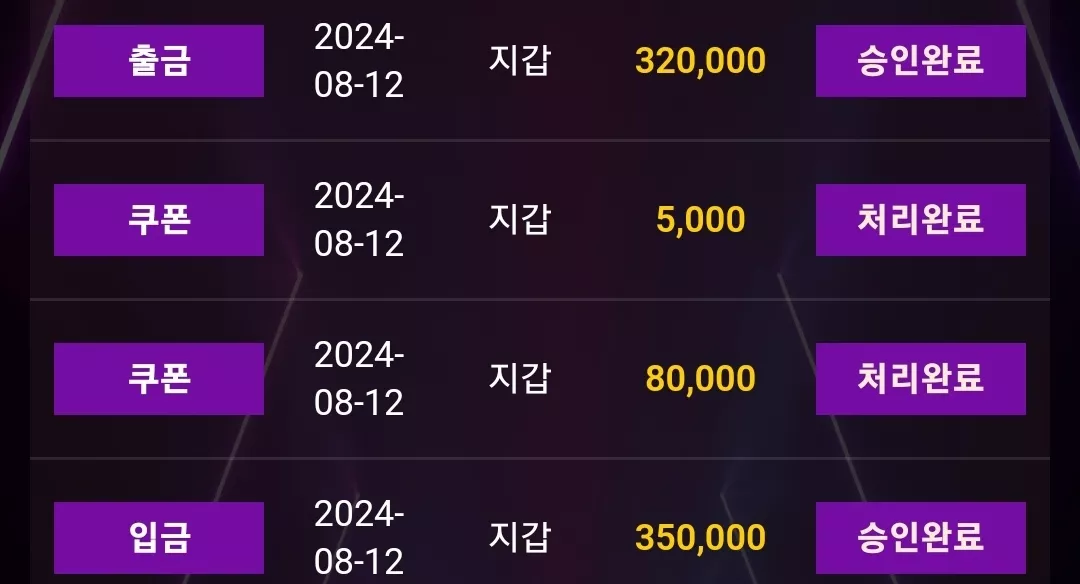Select the 5,000 coupon amount
This screenshot has height=584, width=1080.
tap(700, 220)
